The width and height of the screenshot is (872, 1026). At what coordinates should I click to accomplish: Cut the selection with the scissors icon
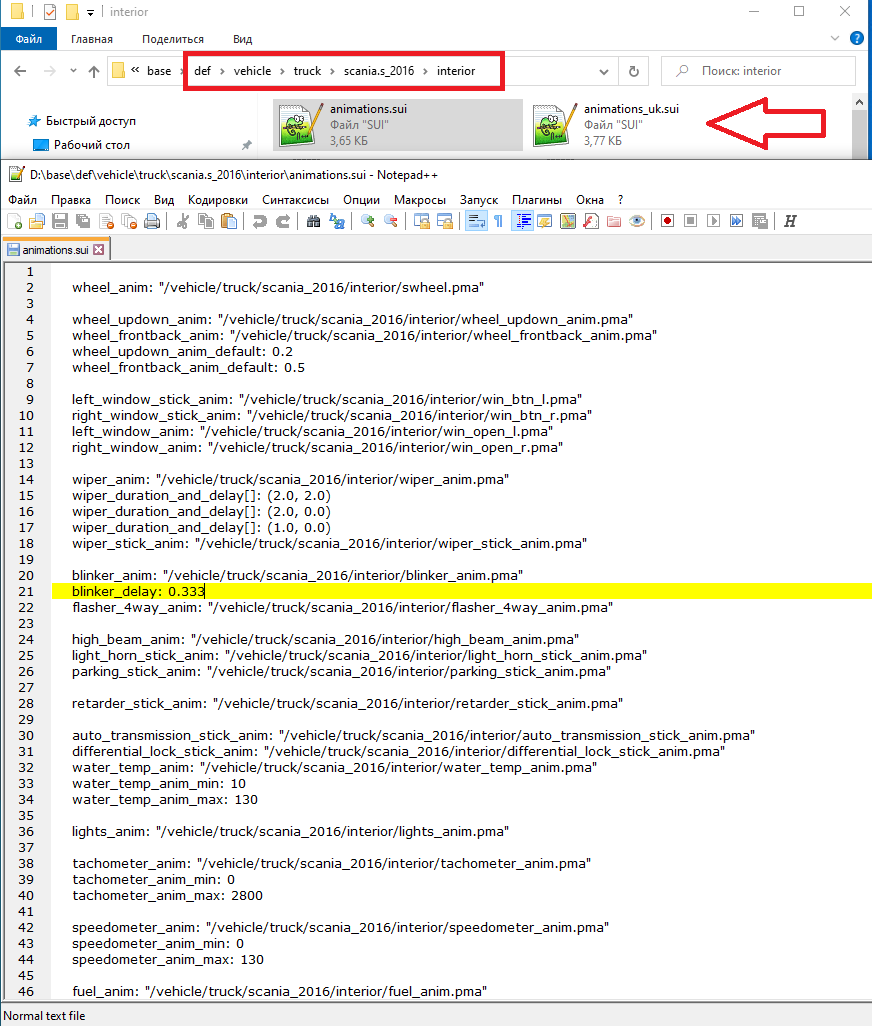[x=183, y=221]
